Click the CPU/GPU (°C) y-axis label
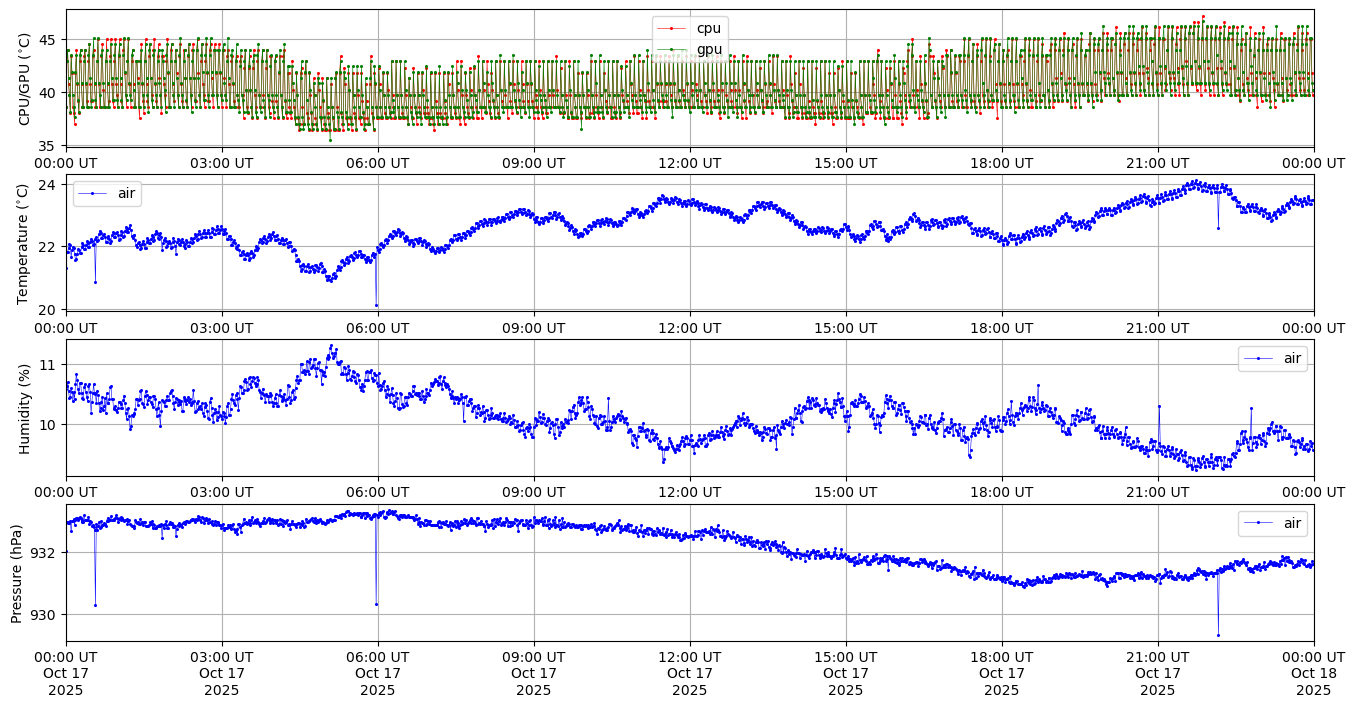 [x=25, y=78]
